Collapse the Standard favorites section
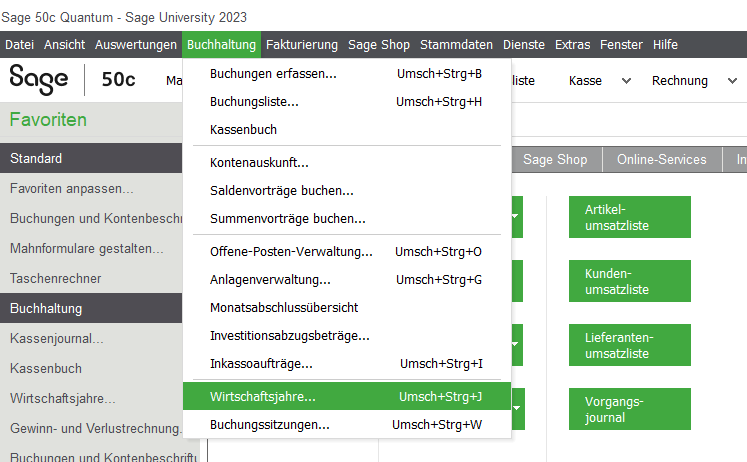 click(x=91, y=158)
